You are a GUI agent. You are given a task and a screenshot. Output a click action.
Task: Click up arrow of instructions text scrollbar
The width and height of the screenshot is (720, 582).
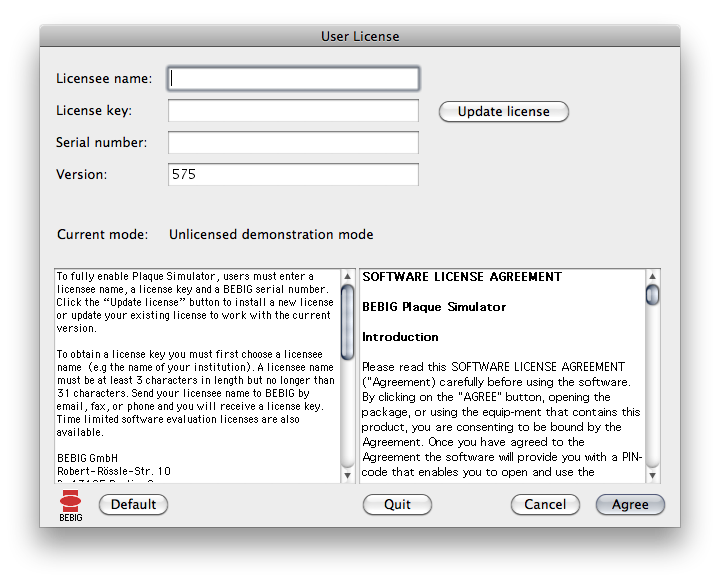[348, 276]
